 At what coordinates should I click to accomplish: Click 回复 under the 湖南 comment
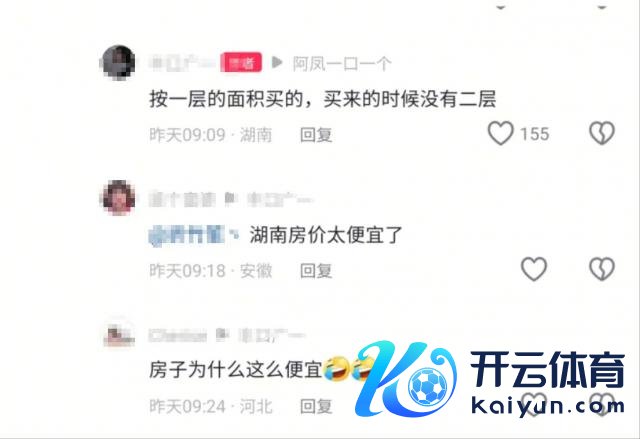[x=316, y=135]
